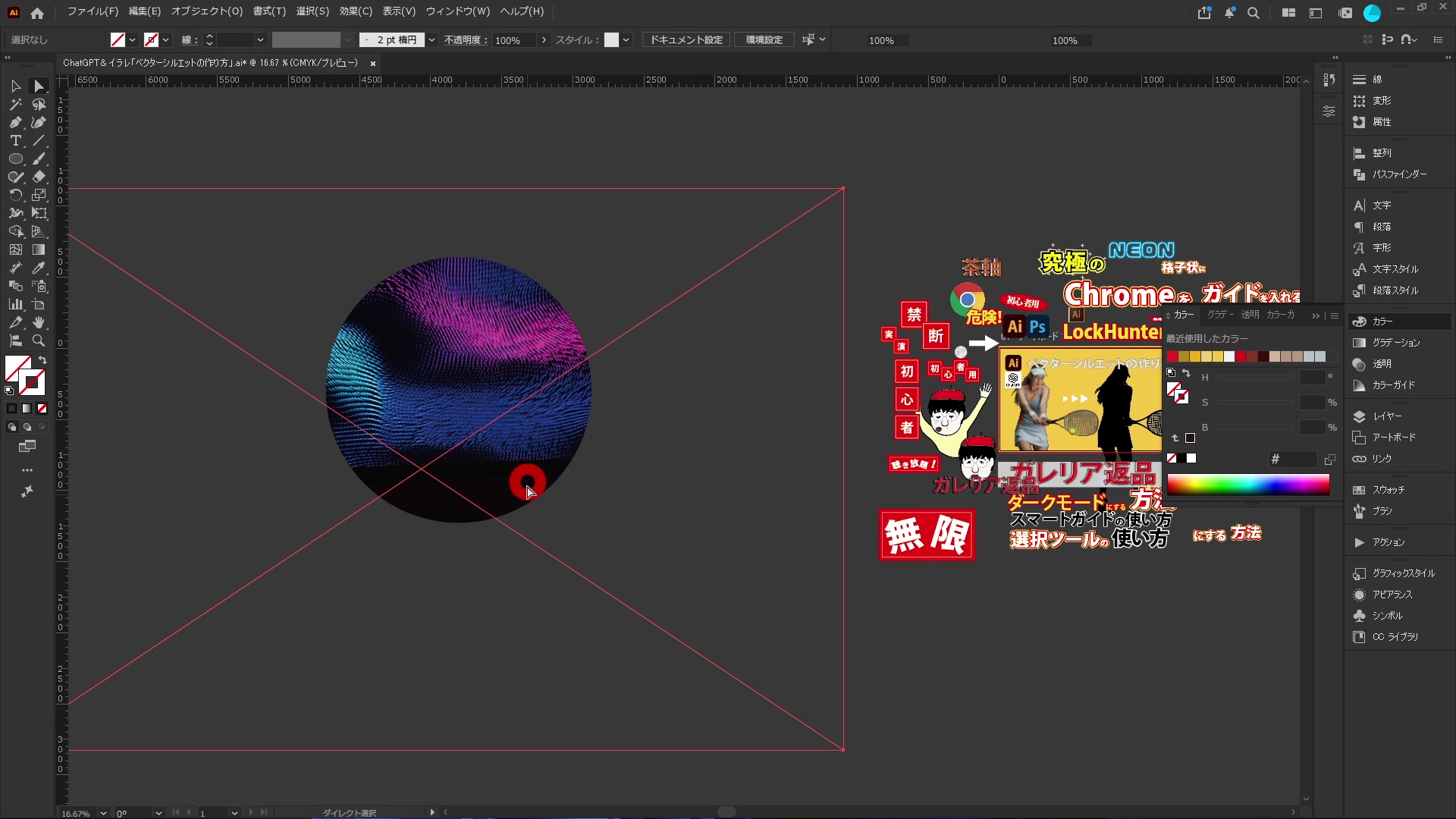Open the 効果(C) menu

[356, 11]
